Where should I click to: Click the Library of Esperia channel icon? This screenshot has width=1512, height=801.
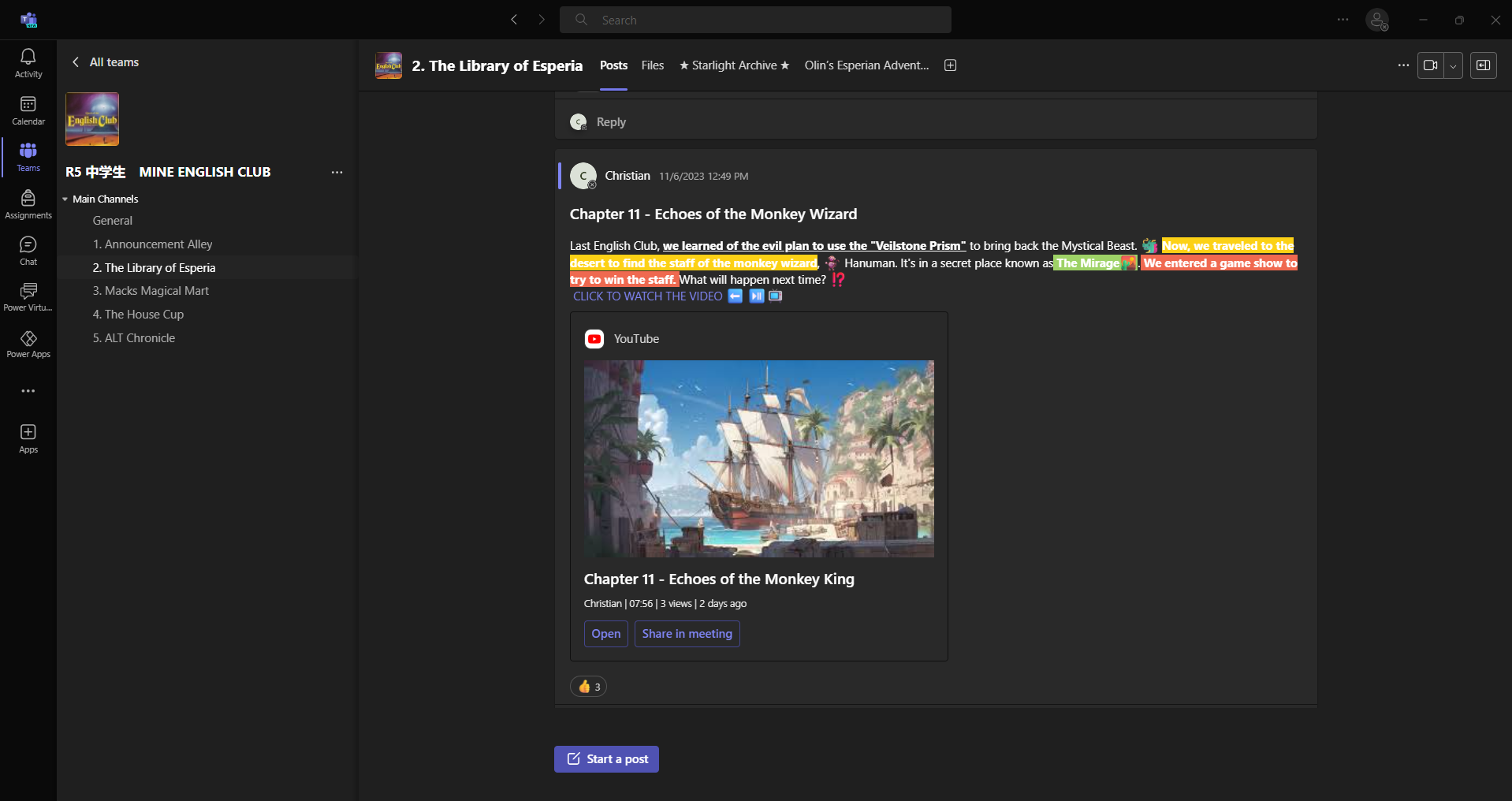tap(389, 65)
